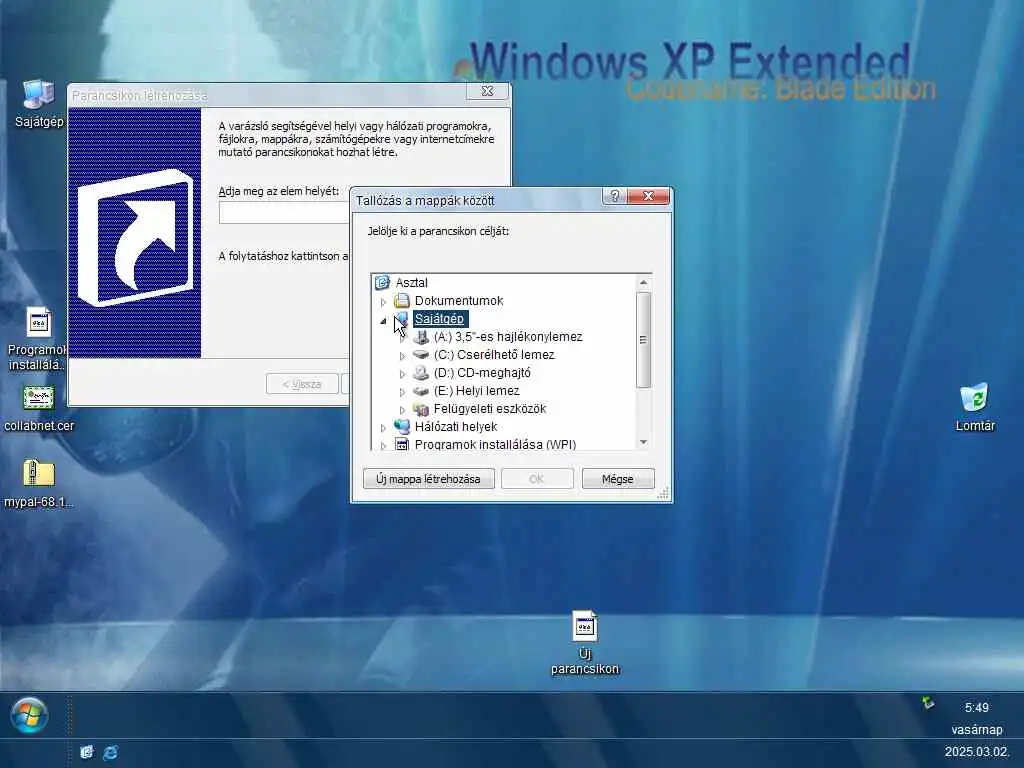Click the Asztal desktop icon in tree

tap(382, 283)
